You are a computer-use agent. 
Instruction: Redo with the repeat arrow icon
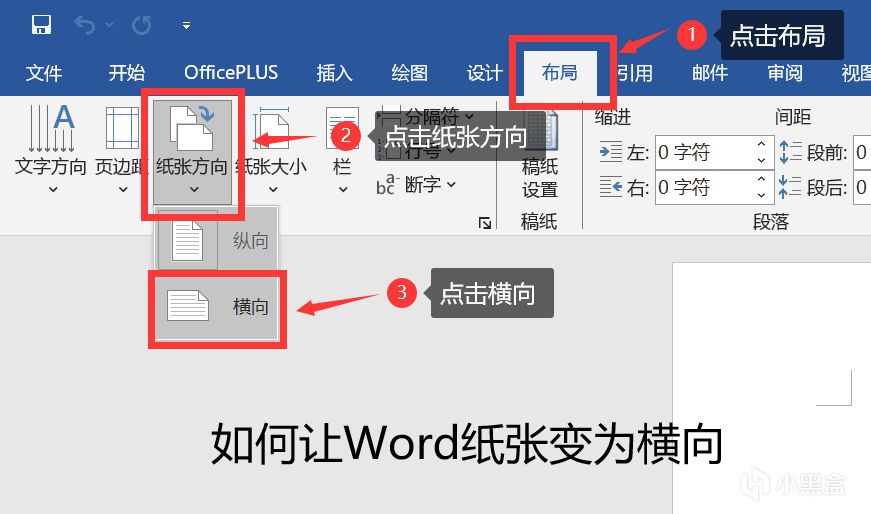[142, 25]
